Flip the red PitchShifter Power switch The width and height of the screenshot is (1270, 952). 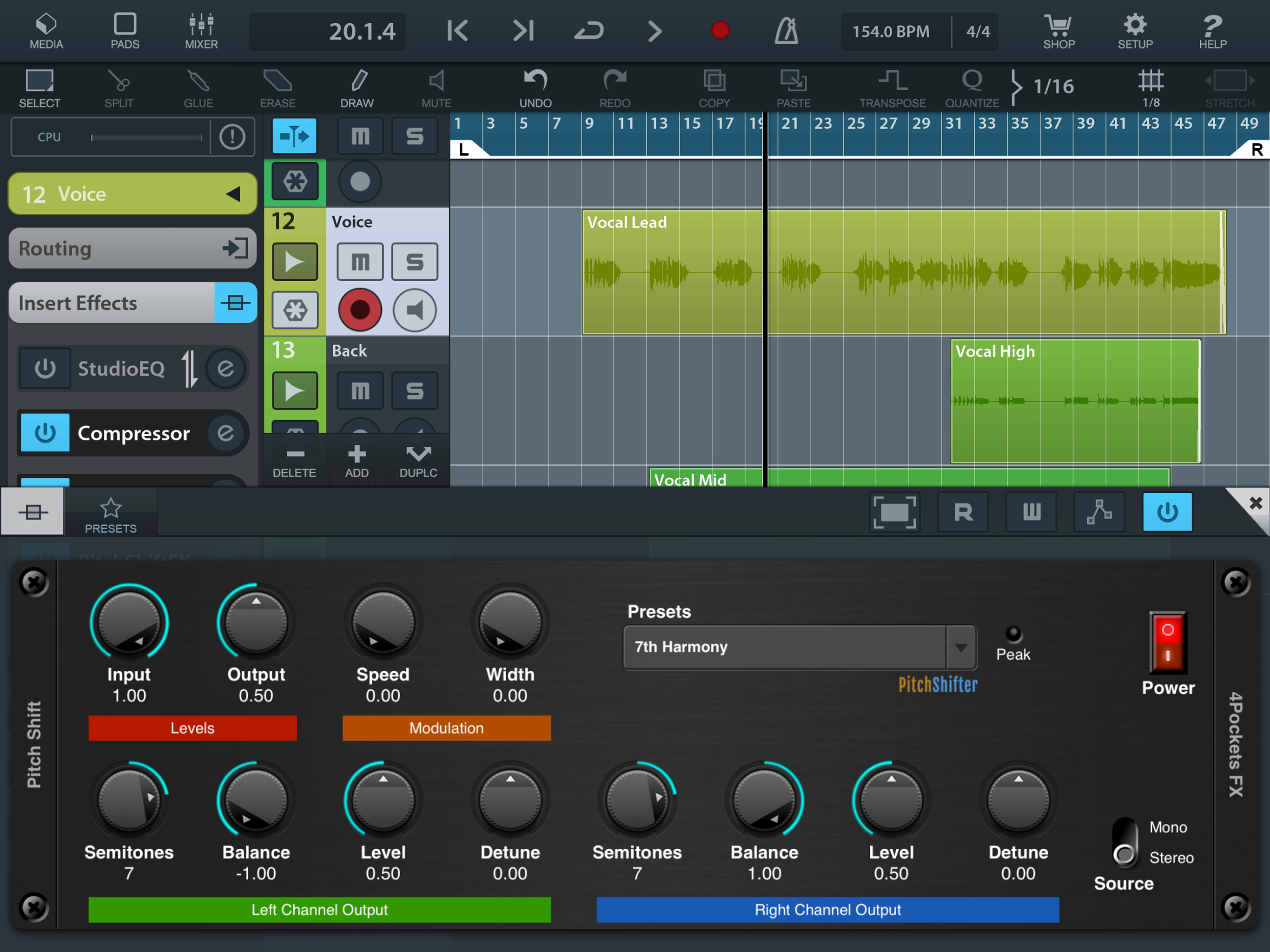click(x=1167, y=642)
